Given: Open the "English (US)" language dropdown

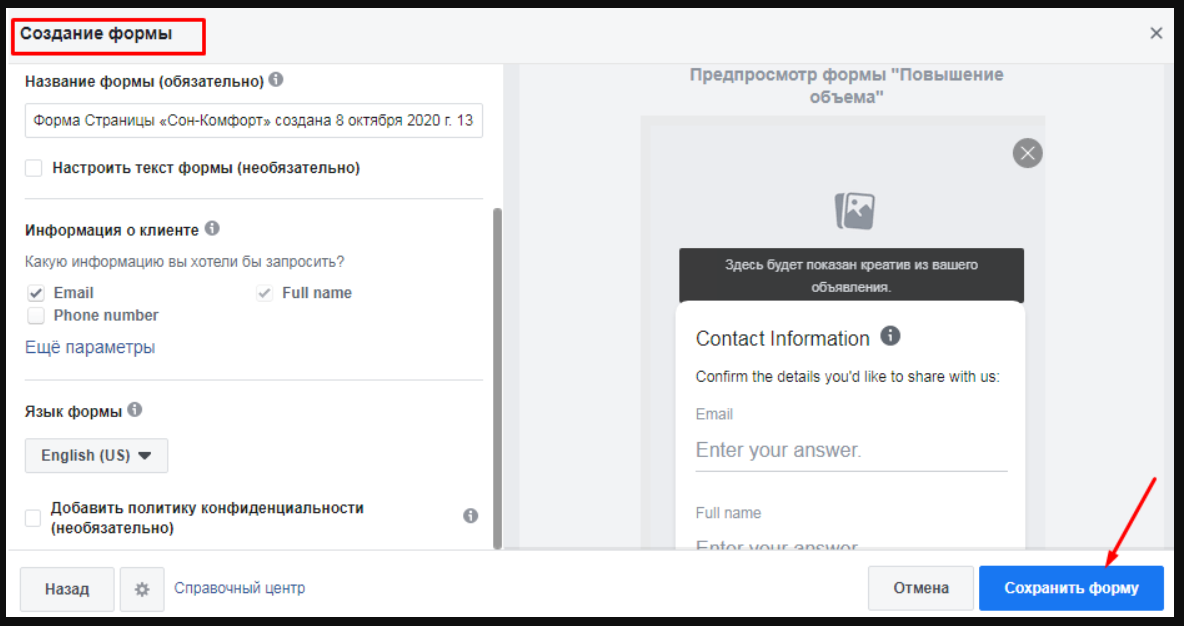Looking at the screenshot, I should [96, 455].
